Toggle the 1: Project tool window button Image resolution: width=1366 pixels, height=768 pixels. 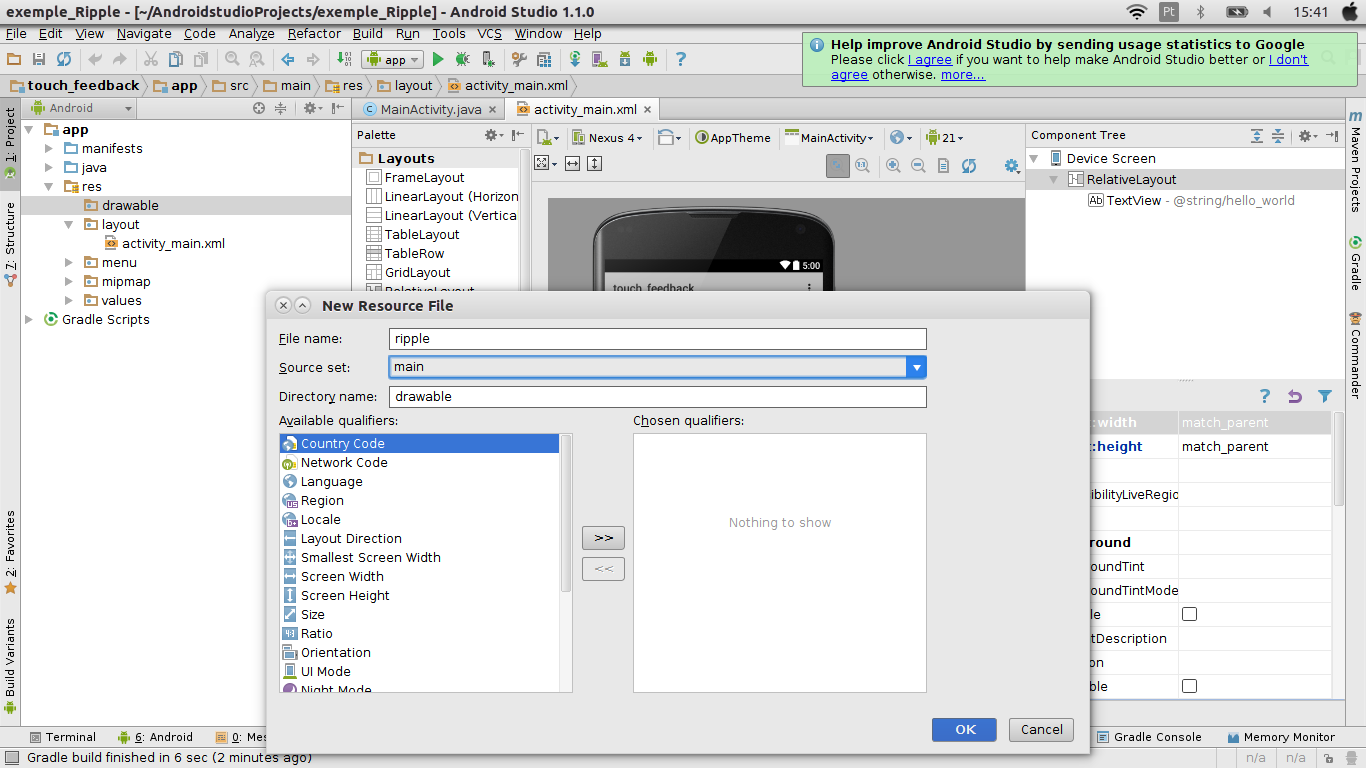point(10,143)
